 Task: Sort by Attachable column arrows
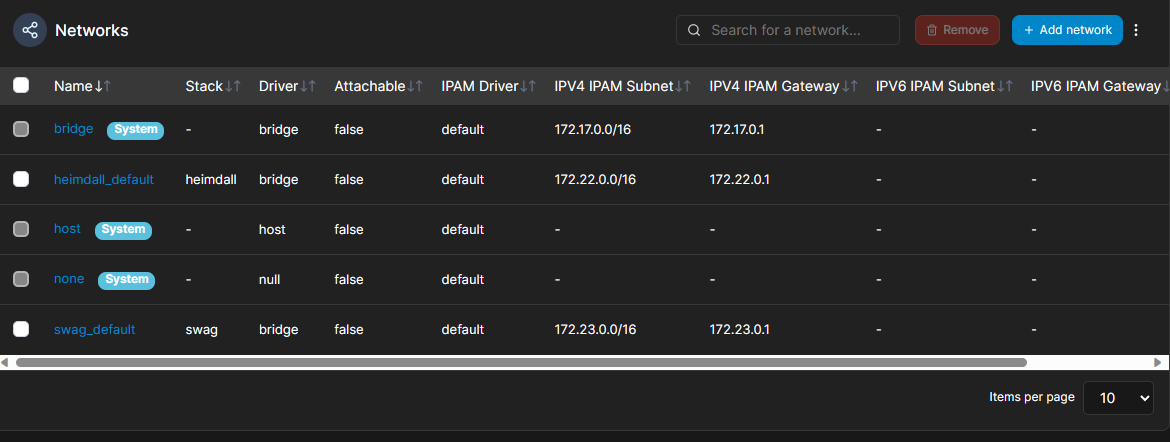[x=415, y=87]
